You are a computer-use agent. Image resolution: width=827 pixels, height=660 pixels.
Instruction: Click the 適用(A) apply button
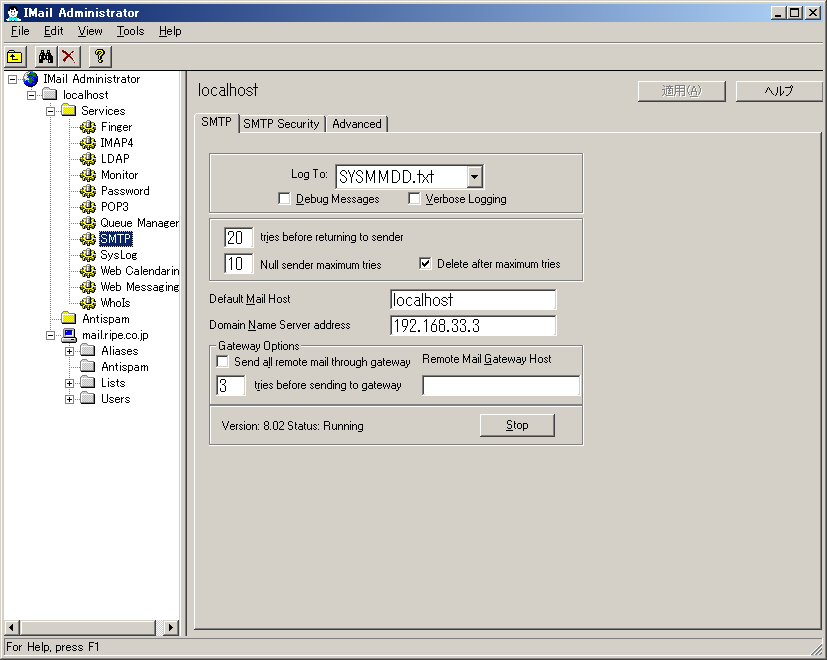681,91
